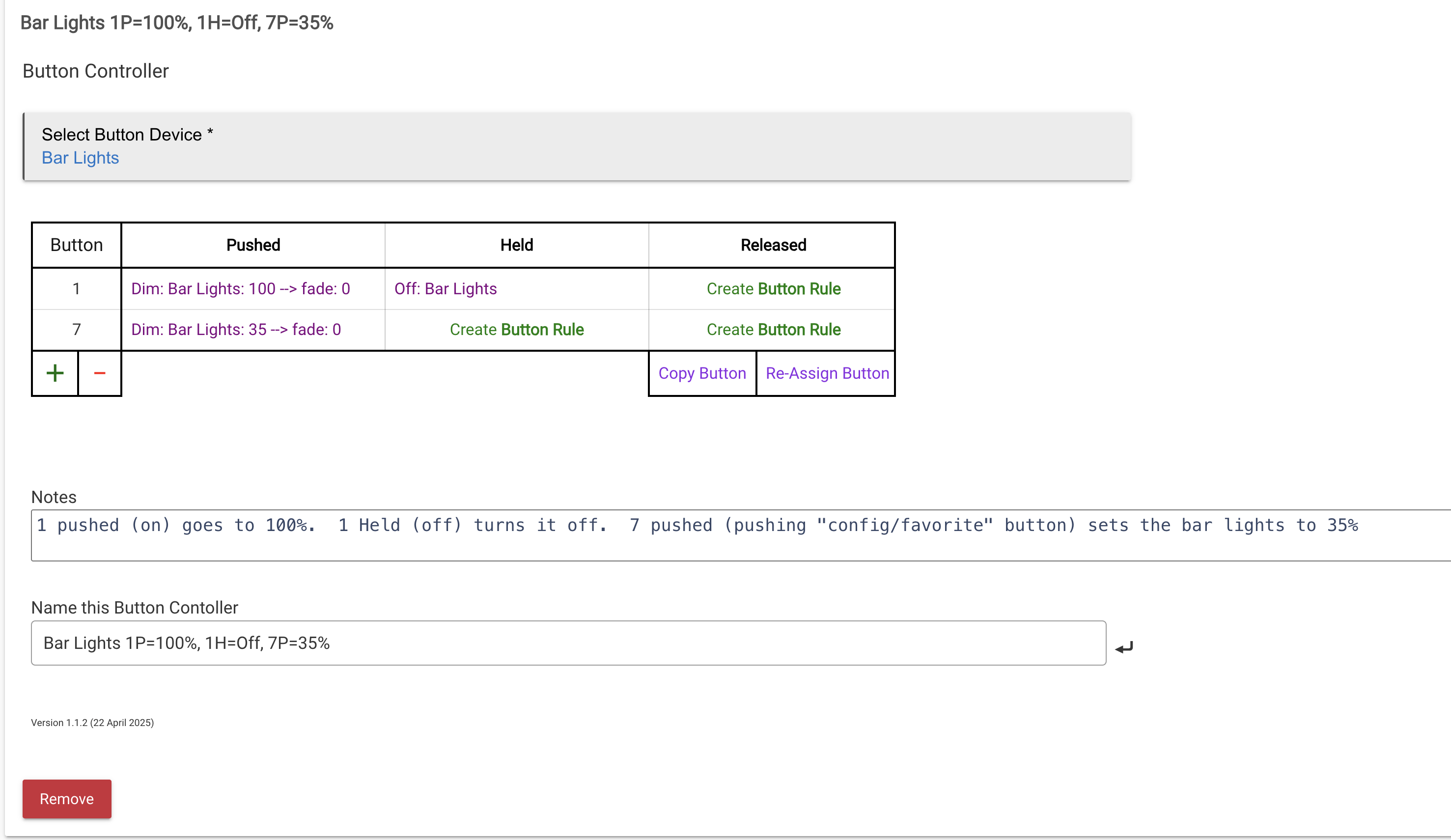
Task: Click the green plus add-button icon
Action: (x=55, y=373)
